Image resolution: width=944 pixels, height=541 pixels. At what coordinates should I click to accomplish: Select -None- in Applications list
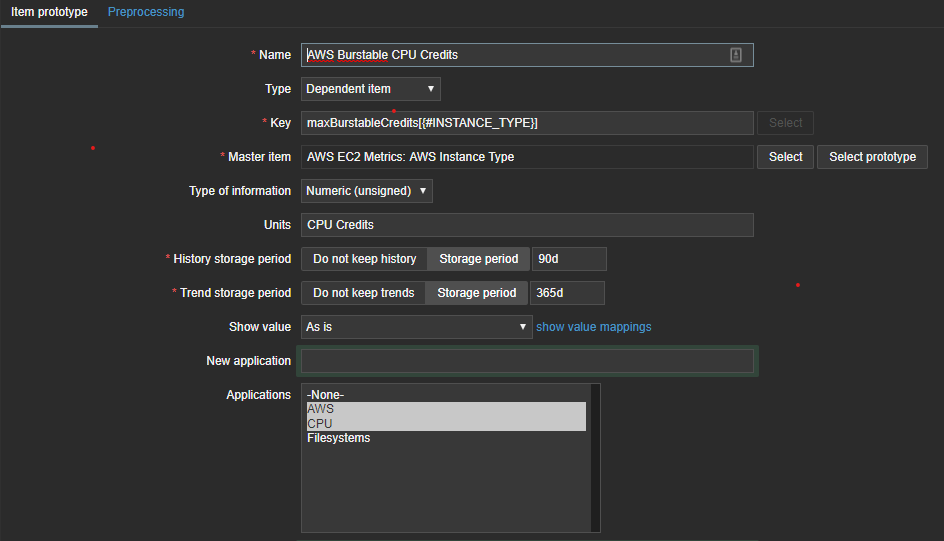point(446,395)
